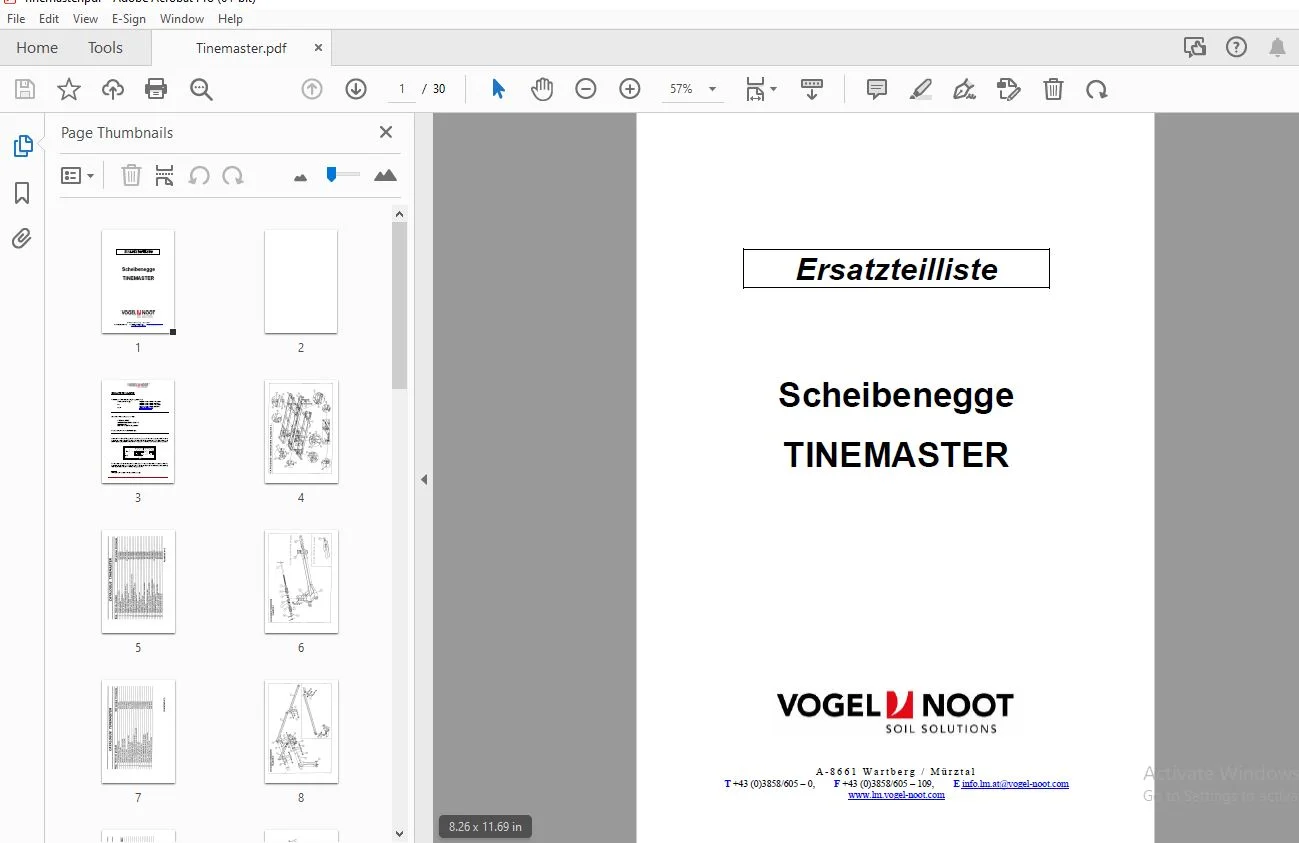Enlarge thumbnail size large mountain icon
Viewport: 1299px width, 843px height.
pyautogui.click(x=385, y=175)
